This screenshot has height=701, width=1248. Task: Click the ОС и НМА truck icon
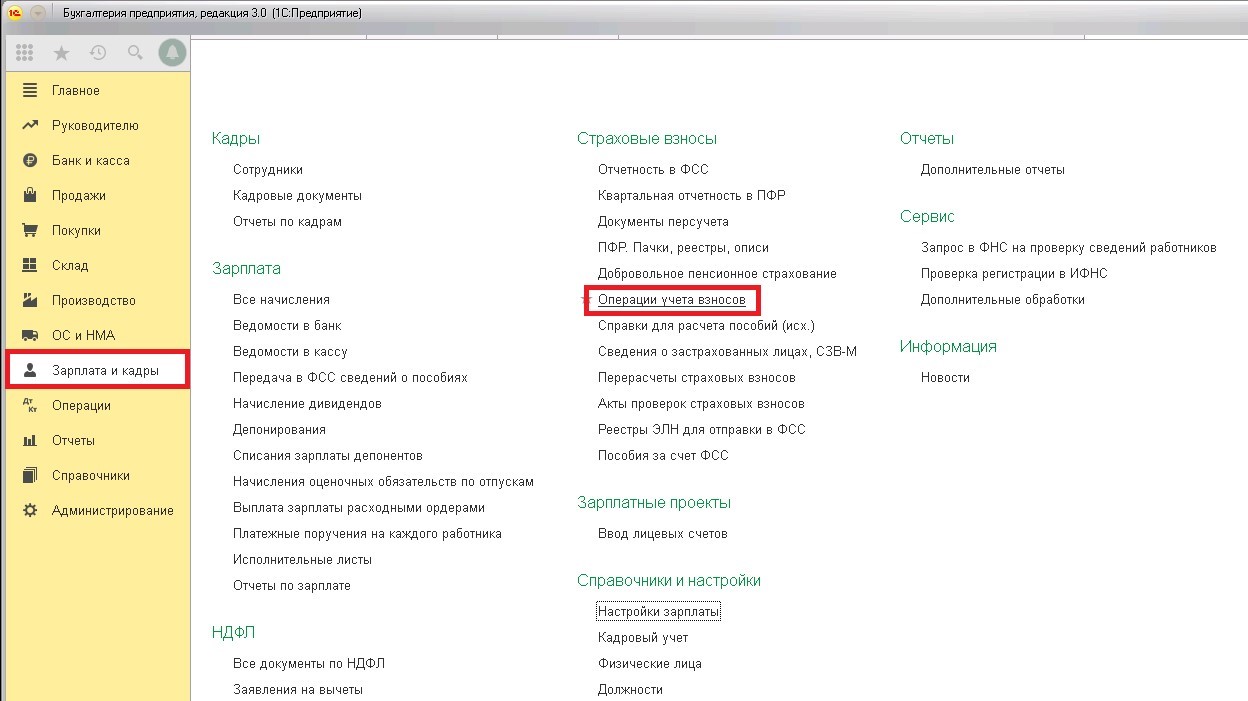coord(30,336)
